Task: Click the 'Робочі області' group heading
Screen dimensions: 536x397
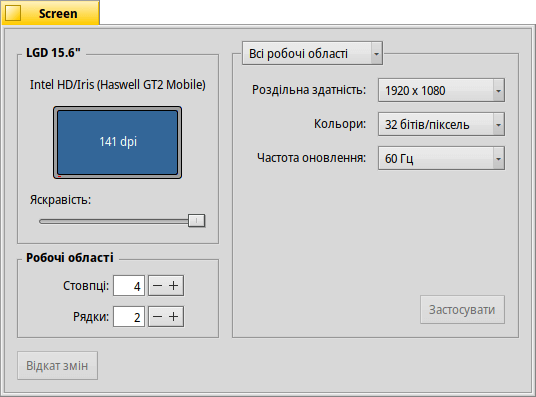Action: [x=70, y=257]
